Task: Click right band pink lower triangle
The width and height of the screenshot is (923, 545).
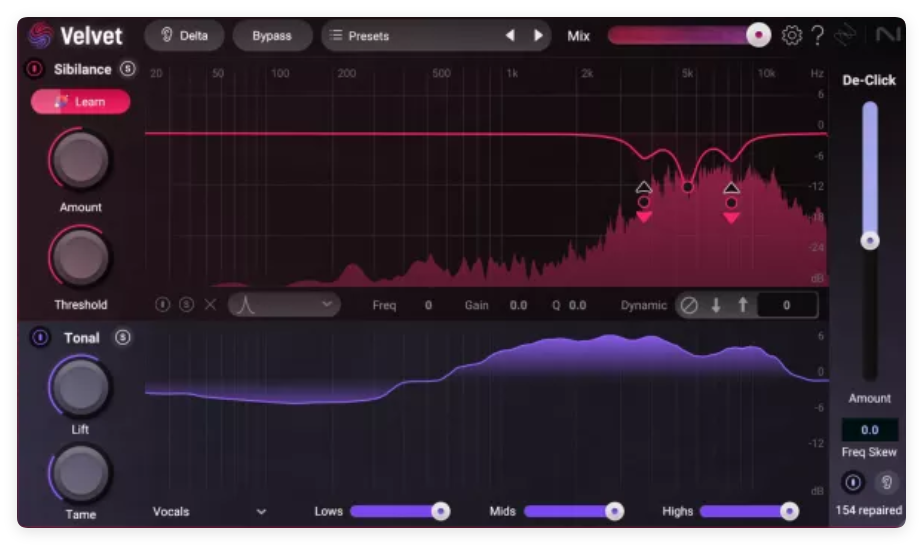Action: pos(731,218)
